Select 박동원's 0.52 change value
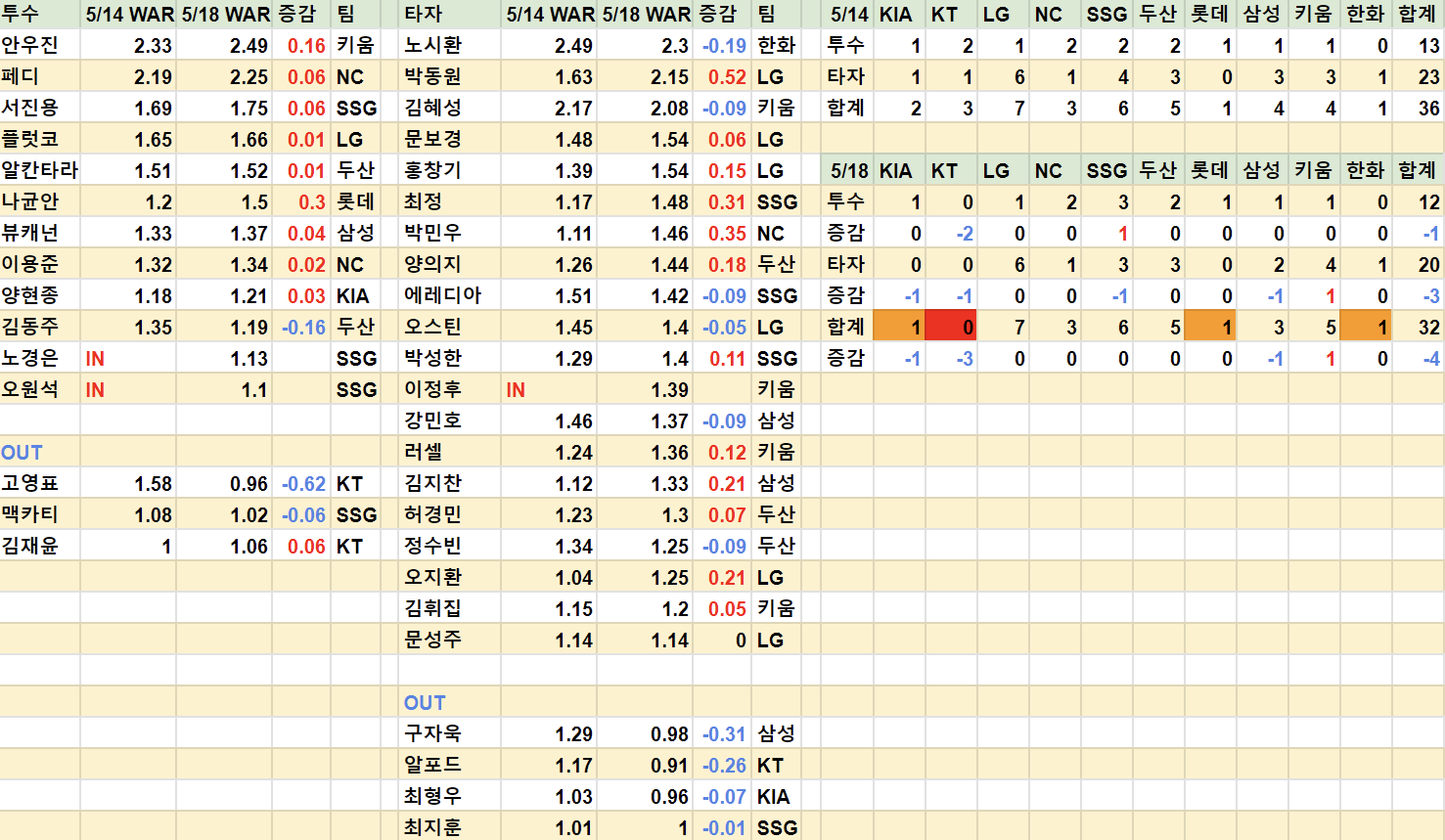Viewport: 1445px width, 840px height. (726, 77)
